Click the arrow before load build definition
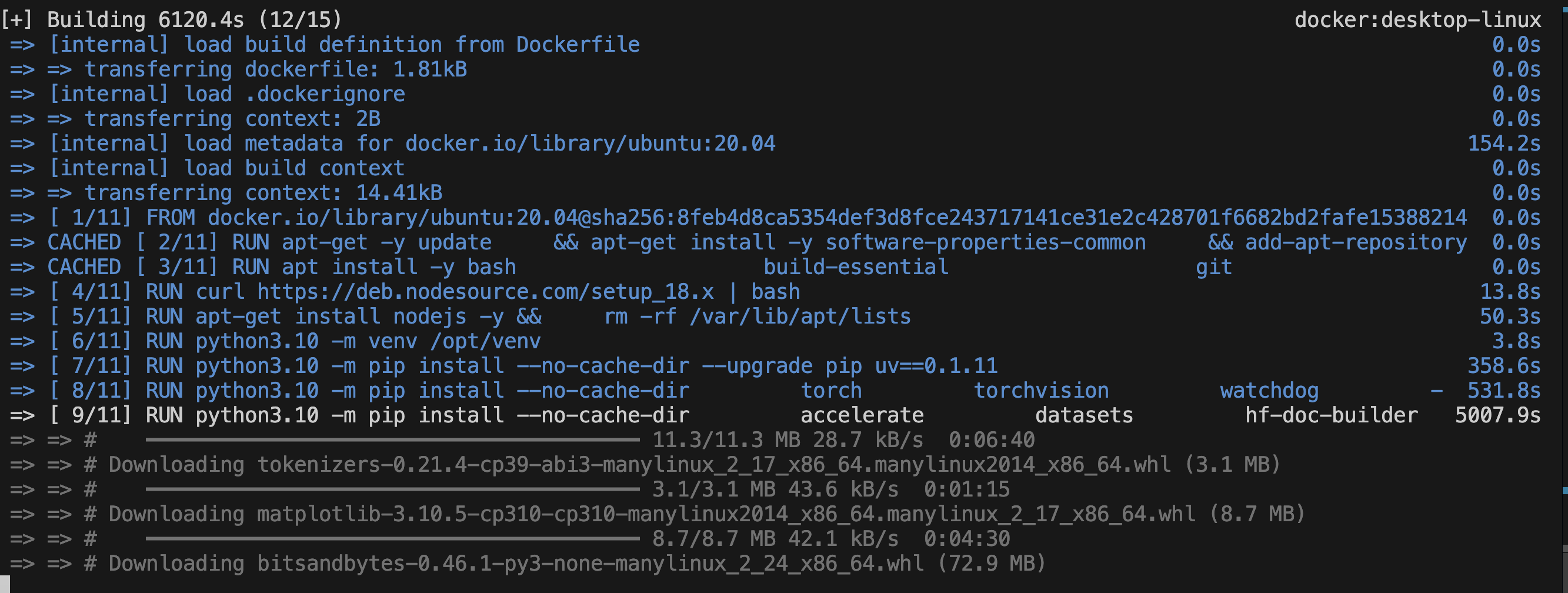The height and width of the screenshot is (593, 1568). (22, 45)
